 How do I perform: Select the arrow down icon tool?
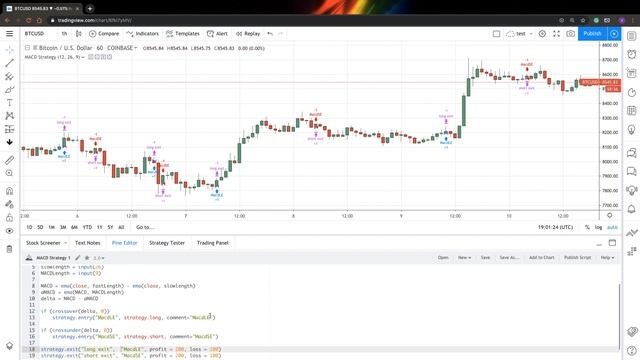pos(9,142)
